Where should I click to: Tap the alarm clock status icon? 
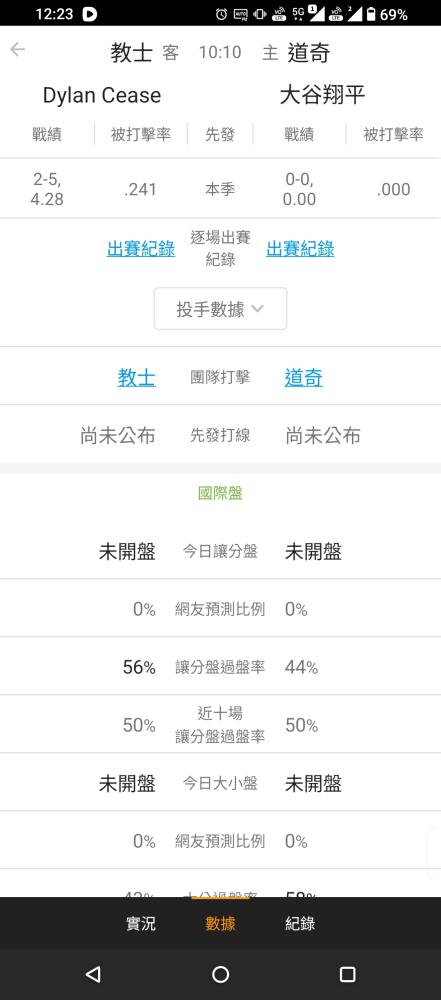click(x=221, y=14)
